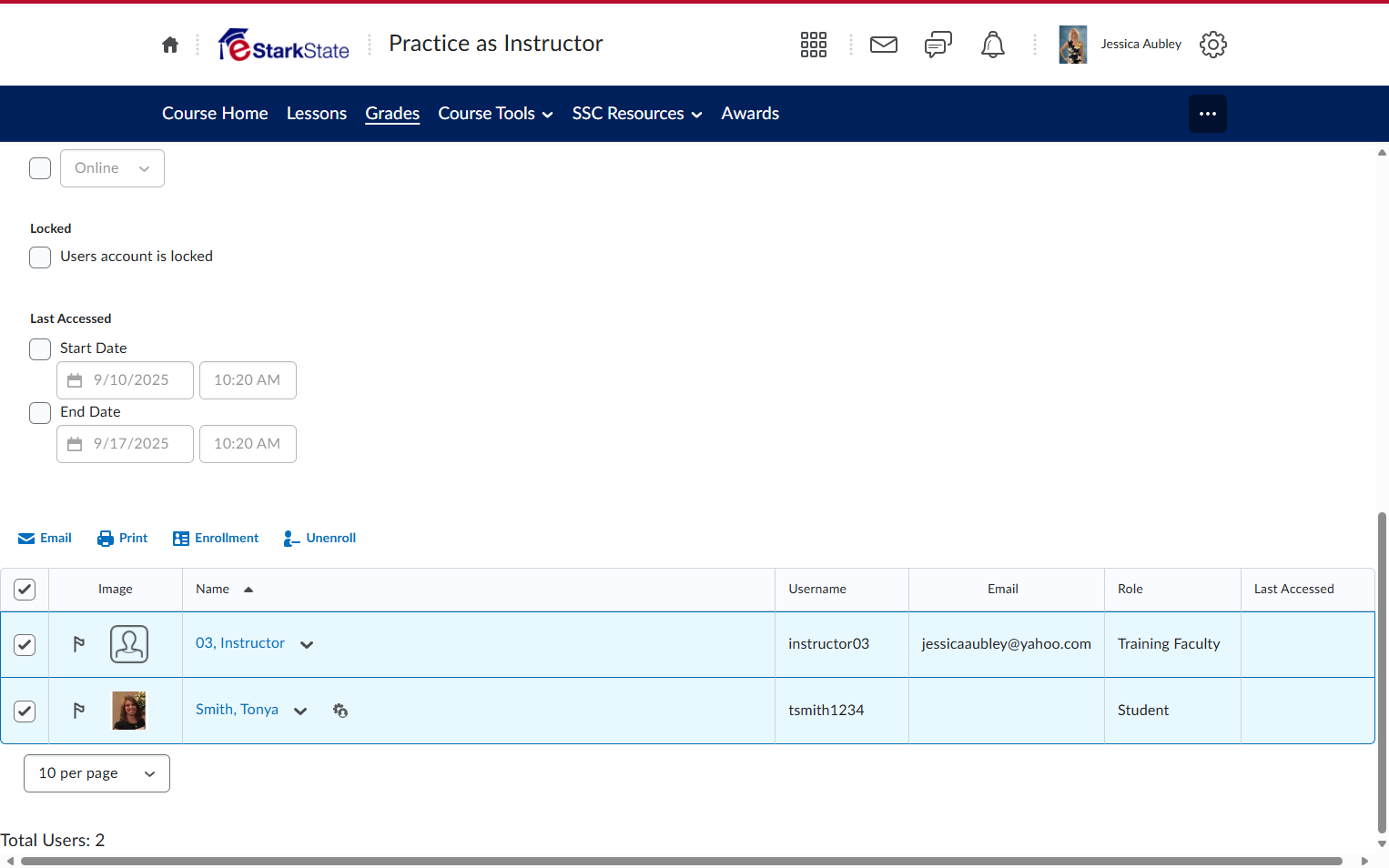Click the horizontal scrollbar at the bottom
The image size is (1389, 868).
click(682, 861)
